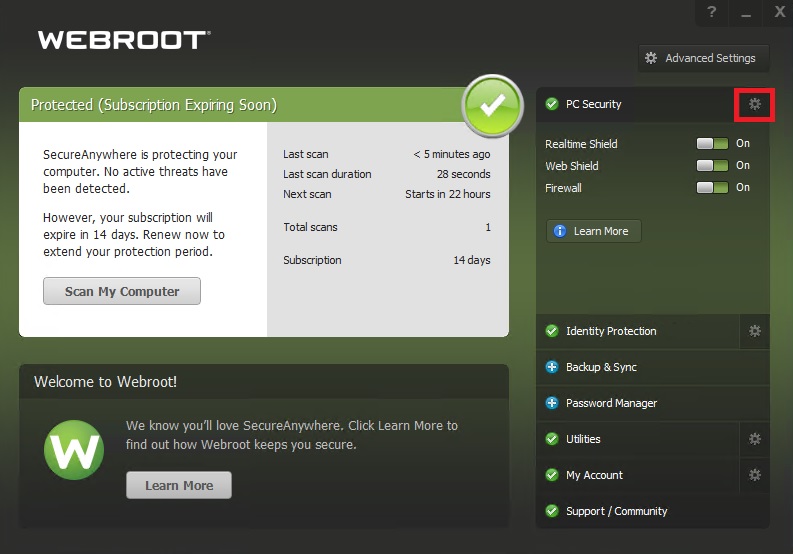Open Utilities settings gear
The width and height of the screenshot is (793, 554).
(755, 439)
